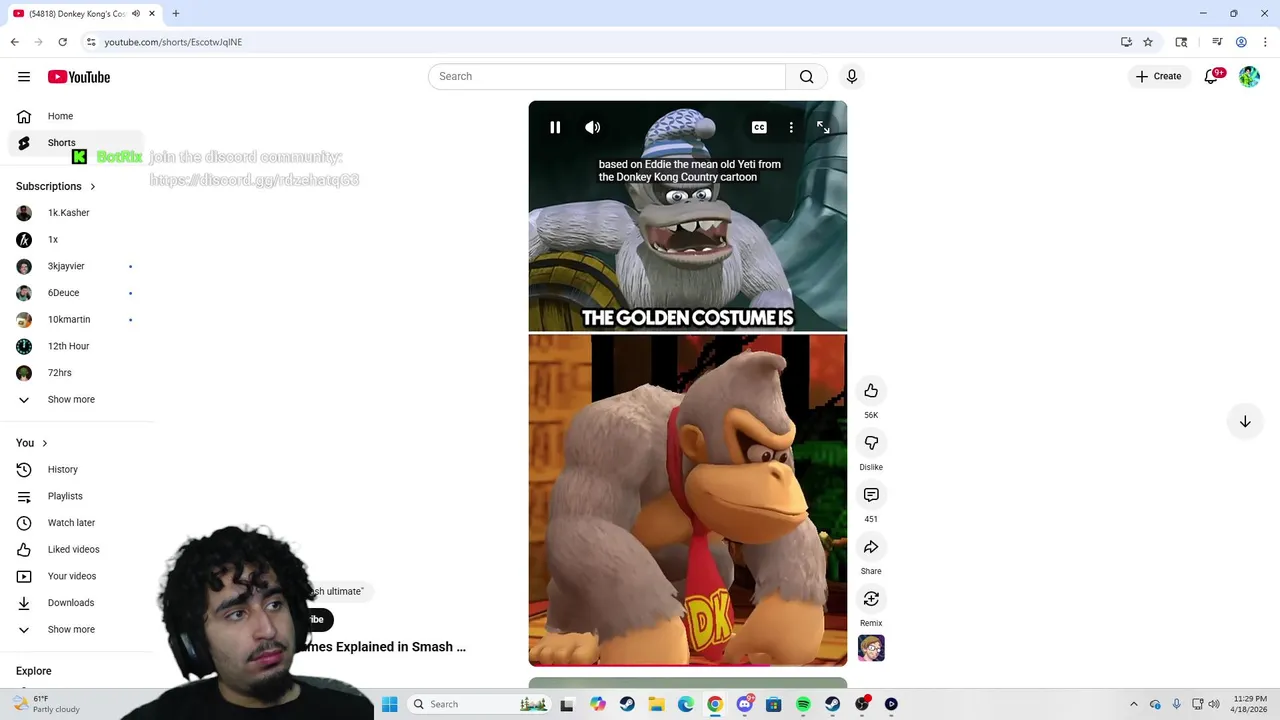Open the Short's more options menu
This screenshot has width=1280, height=720.
point(791,127)
